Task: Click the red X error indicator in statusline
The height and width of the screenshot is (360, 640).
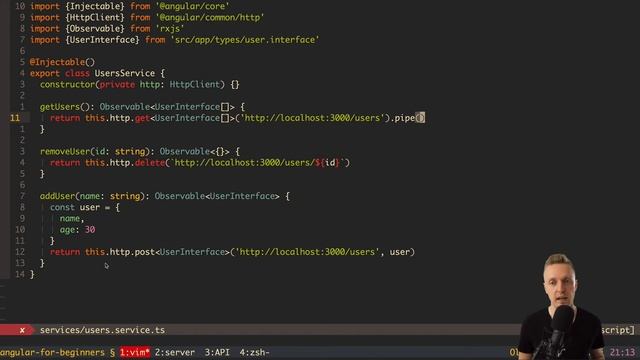Action: 22,330
